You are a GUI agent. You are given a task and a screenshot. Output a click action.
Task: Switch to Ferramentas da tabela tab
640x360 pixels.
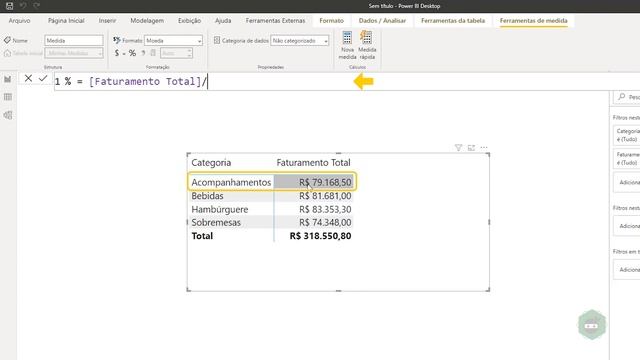tap(453, 20)
